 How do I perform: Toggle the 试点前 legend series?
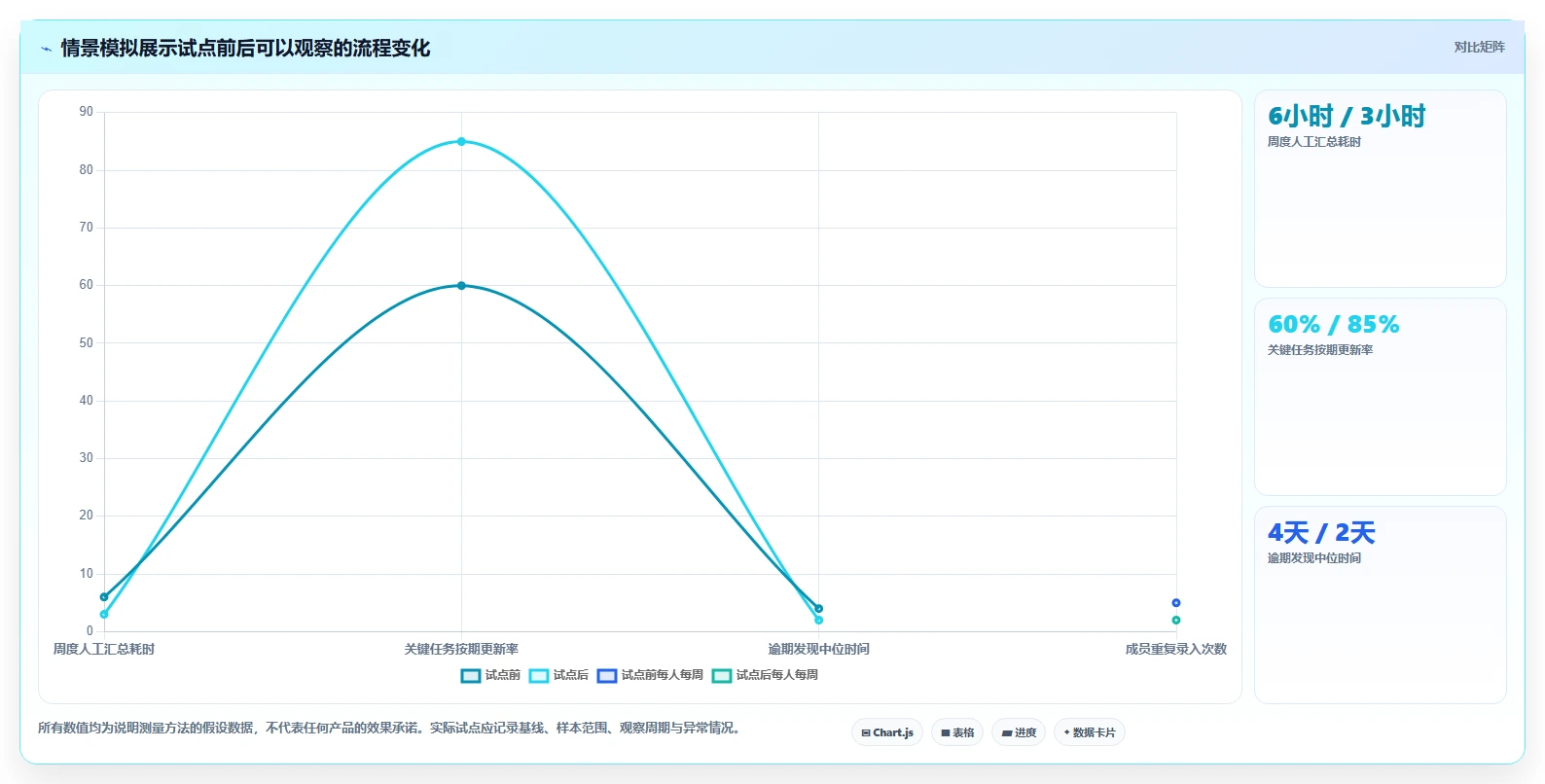click(x=491, y=675)
